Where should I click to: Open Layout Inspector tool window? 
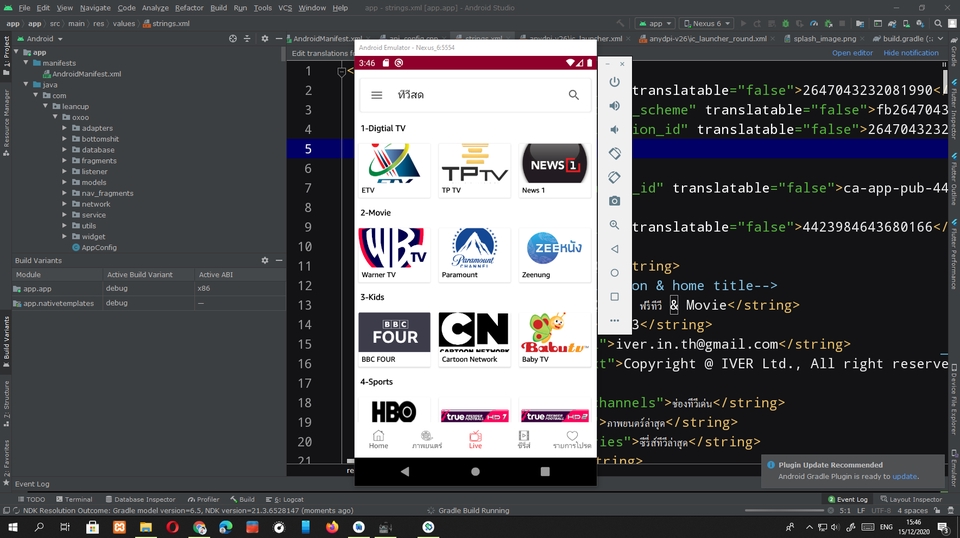pyautogui.click(x=911, y=499)
